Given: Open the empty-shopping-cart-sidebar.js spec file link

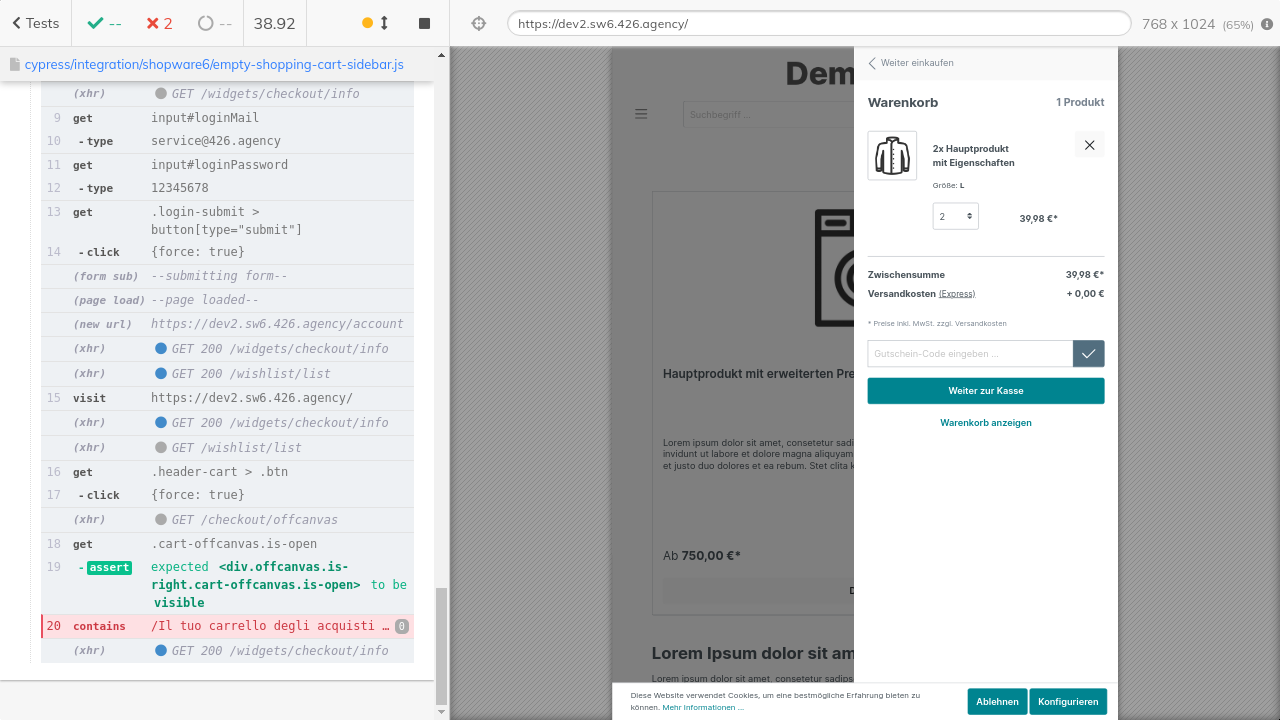Looking at the screenshot, I should pos(214,64).
